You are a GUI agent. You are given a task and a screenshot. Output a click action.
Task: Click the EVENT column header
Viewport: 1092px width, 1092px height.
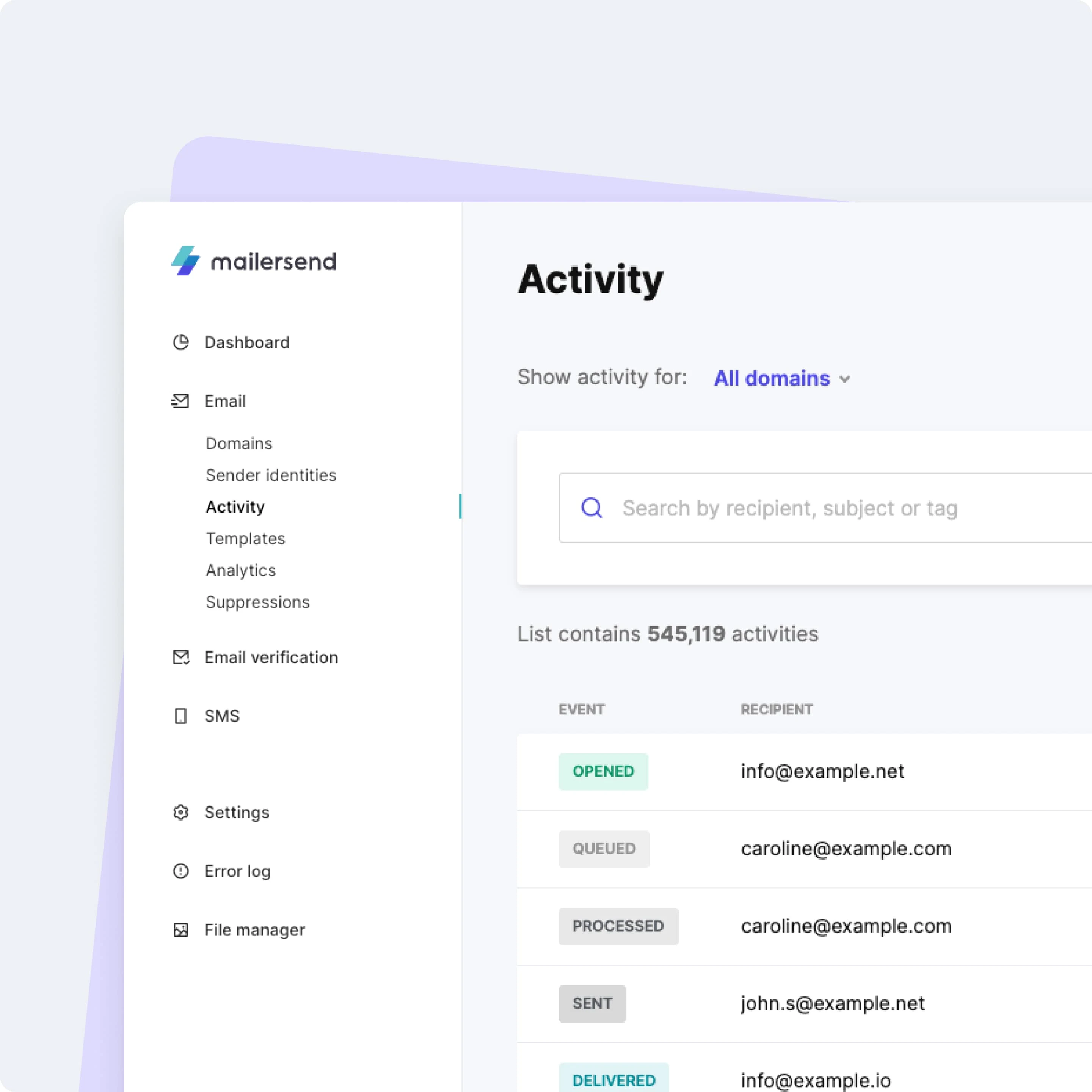pyautogui.click(x=582, y=709)
